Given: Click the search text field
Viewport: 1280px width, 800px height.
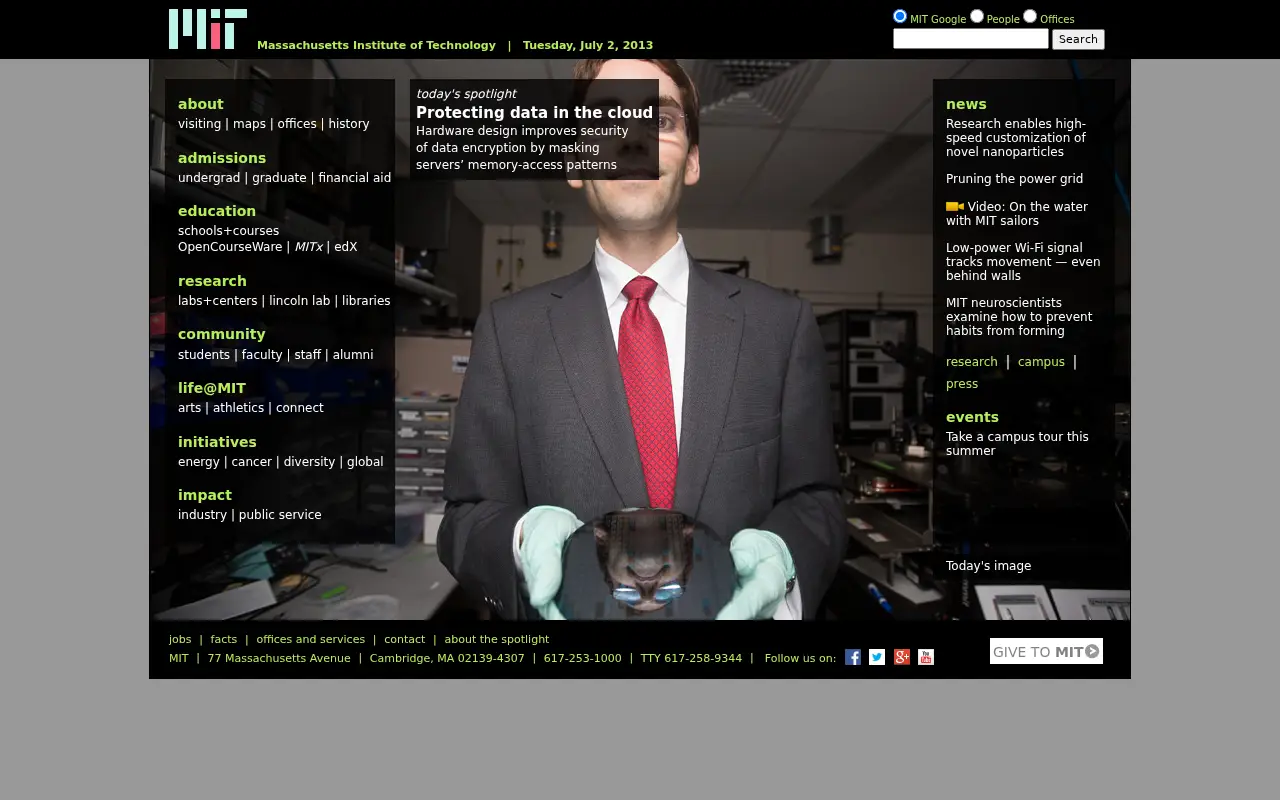Looking at the screenshot, I should point(971,39).
